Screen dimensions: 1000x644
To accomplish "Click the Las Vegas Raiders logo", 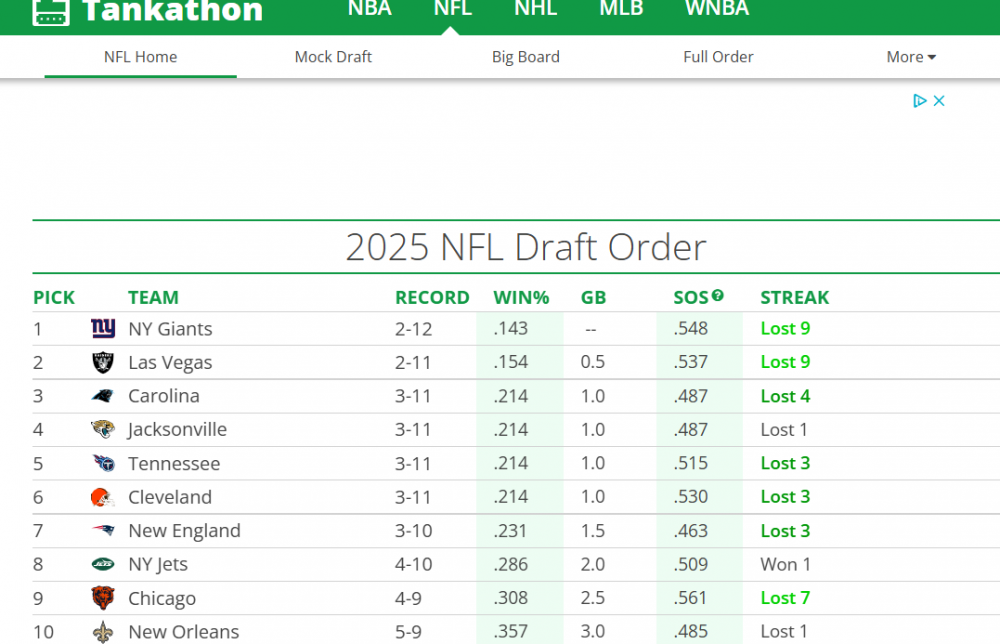I will pos(103,363).
